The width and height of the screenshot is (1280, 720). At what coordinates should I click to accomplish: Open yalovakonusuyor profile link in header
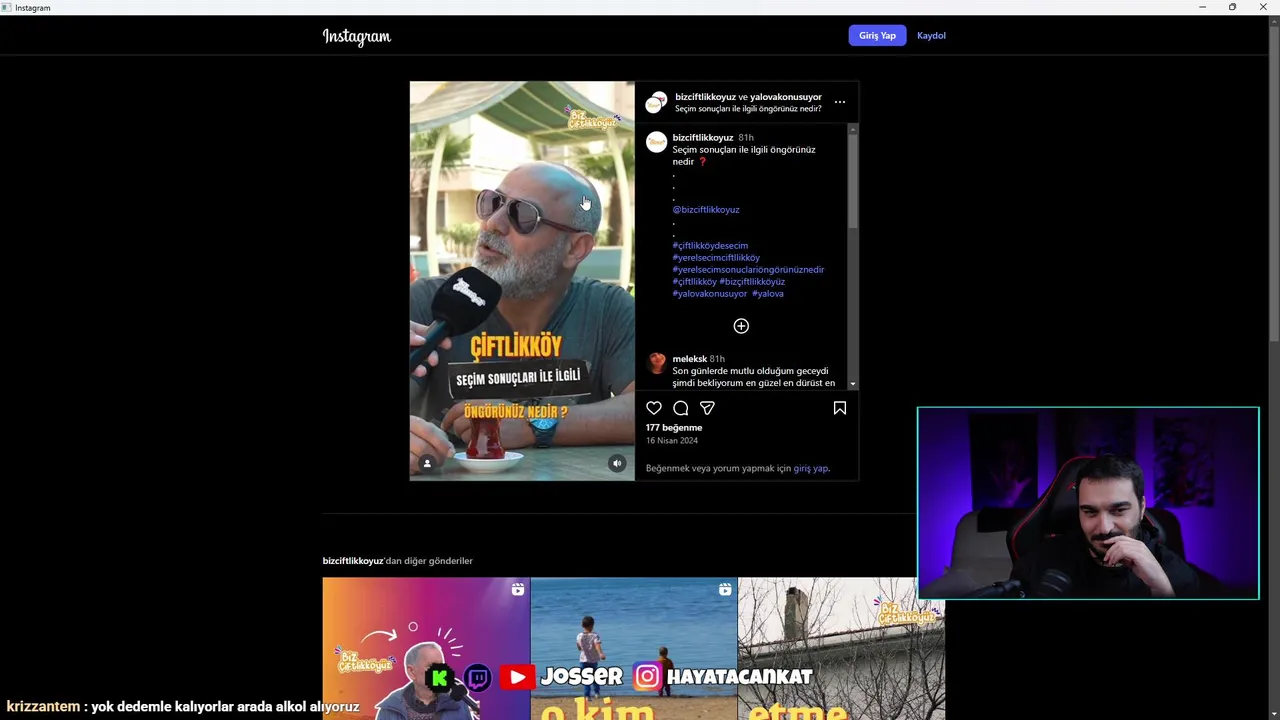coord(786,97)
